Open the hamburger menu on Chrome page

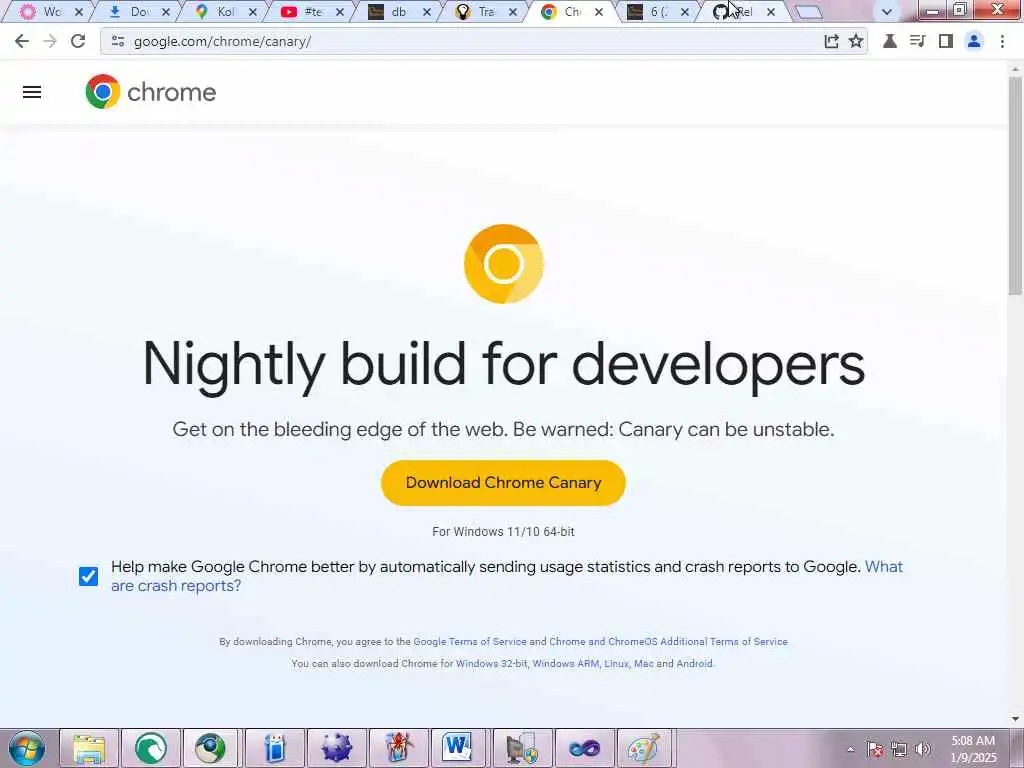coord(32,92)
